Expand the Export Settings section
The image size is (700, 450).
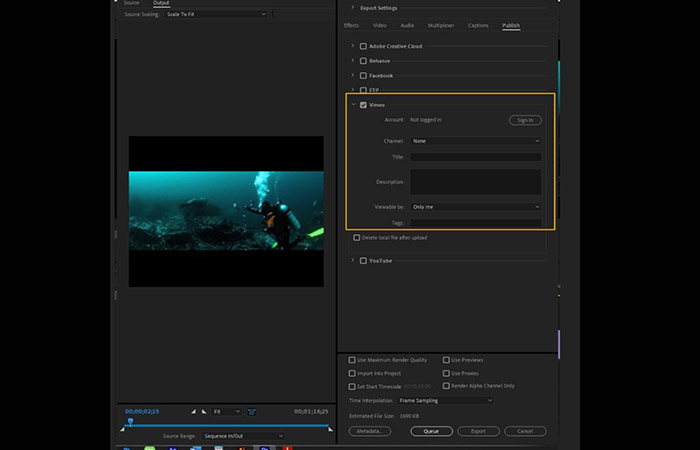click(x=352, y=8)
